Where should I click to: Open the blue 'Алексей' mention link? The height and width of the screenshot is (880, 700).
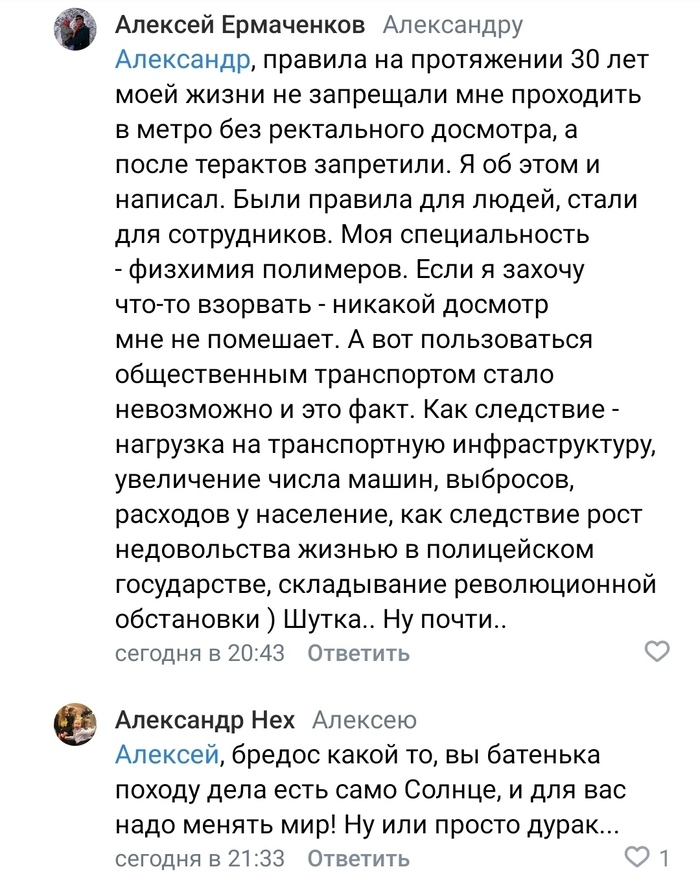167,755
